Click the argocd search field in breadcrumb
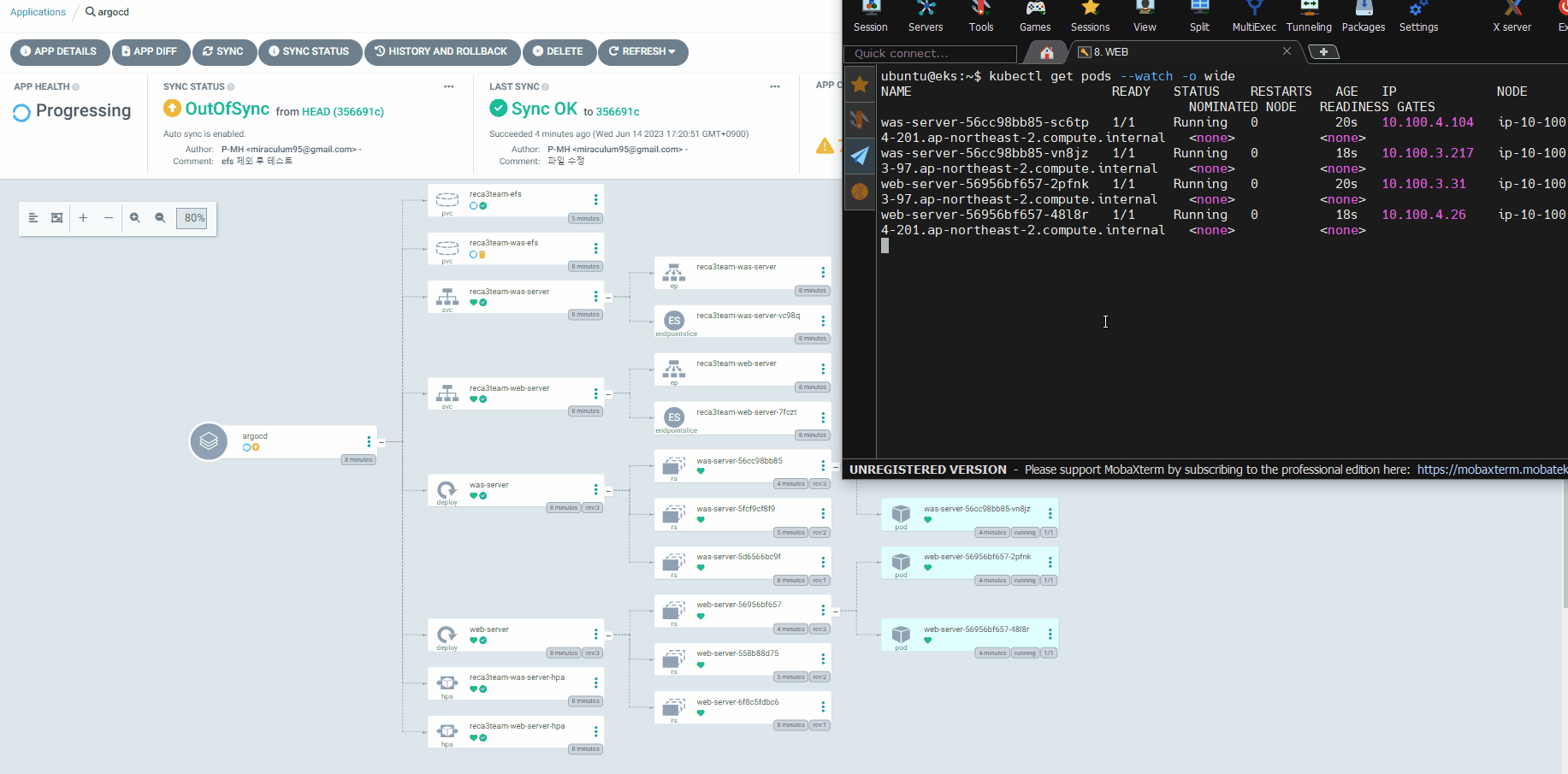Viewport: 1568px width, 774px height. click(108, 12)
